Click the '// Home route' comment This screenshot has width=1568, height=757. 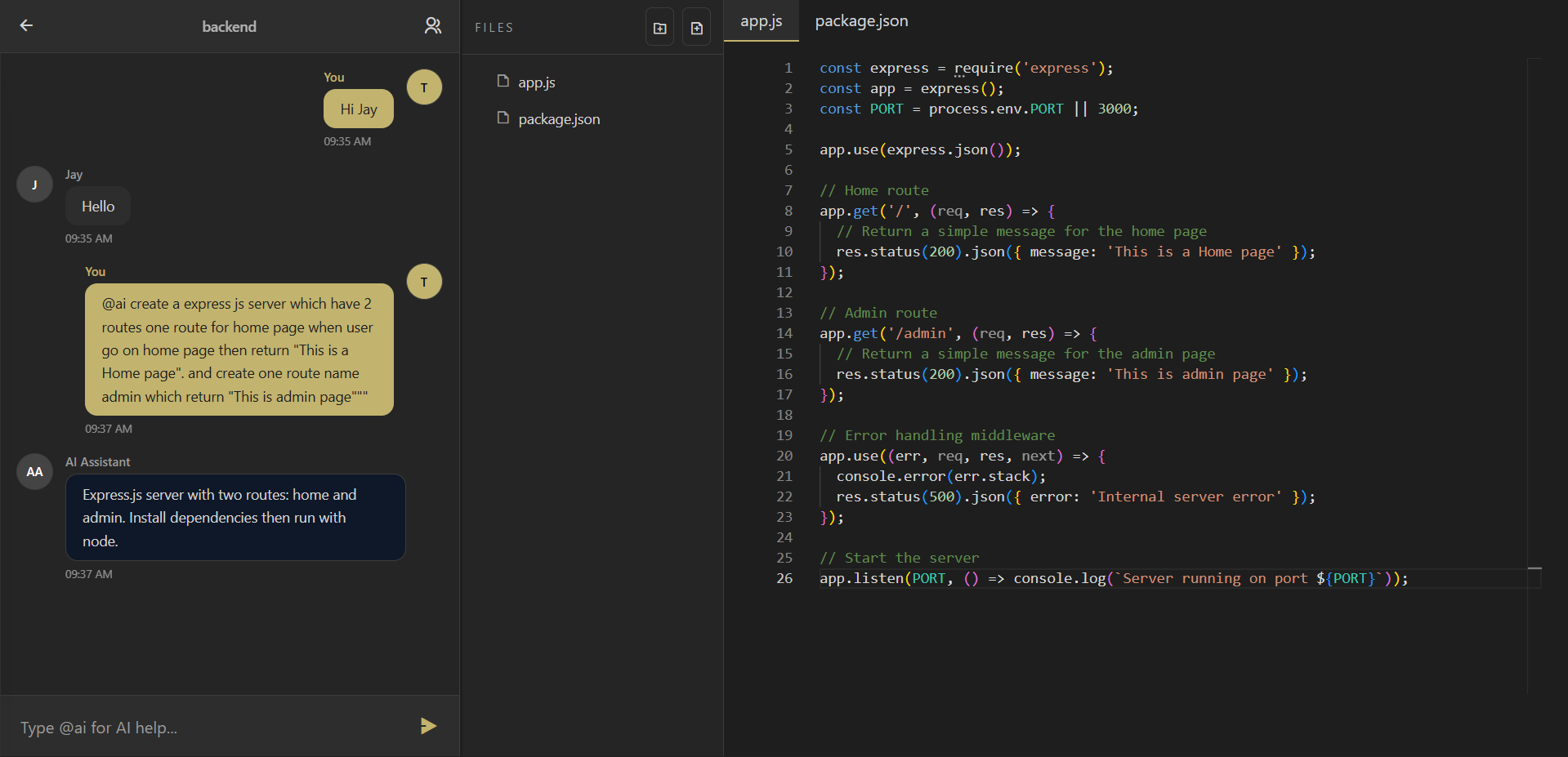(874, 190)
